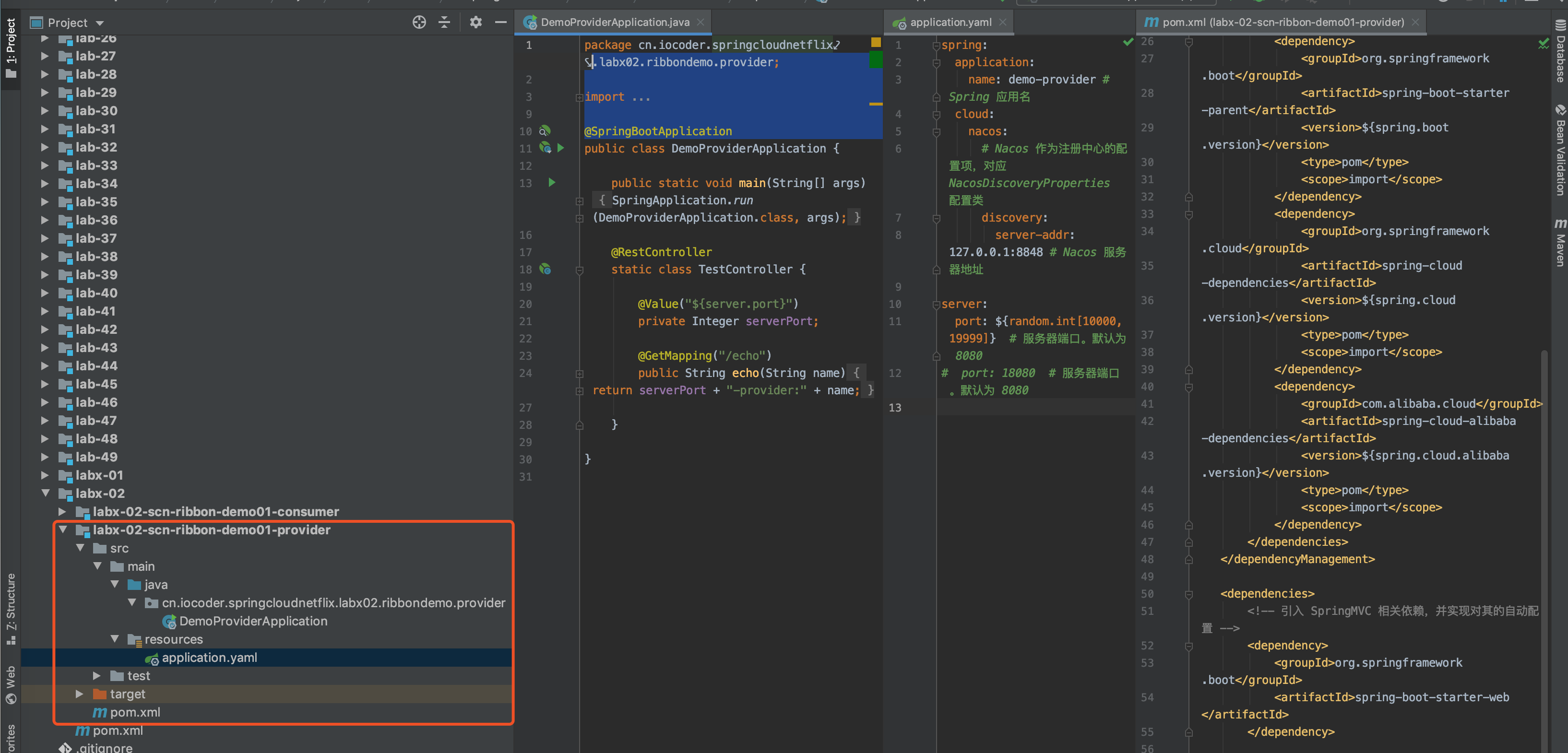The width and height of the screenshot is (1568, 753).
Task: Collapse the labx-02 module
Action: [45, 493]
